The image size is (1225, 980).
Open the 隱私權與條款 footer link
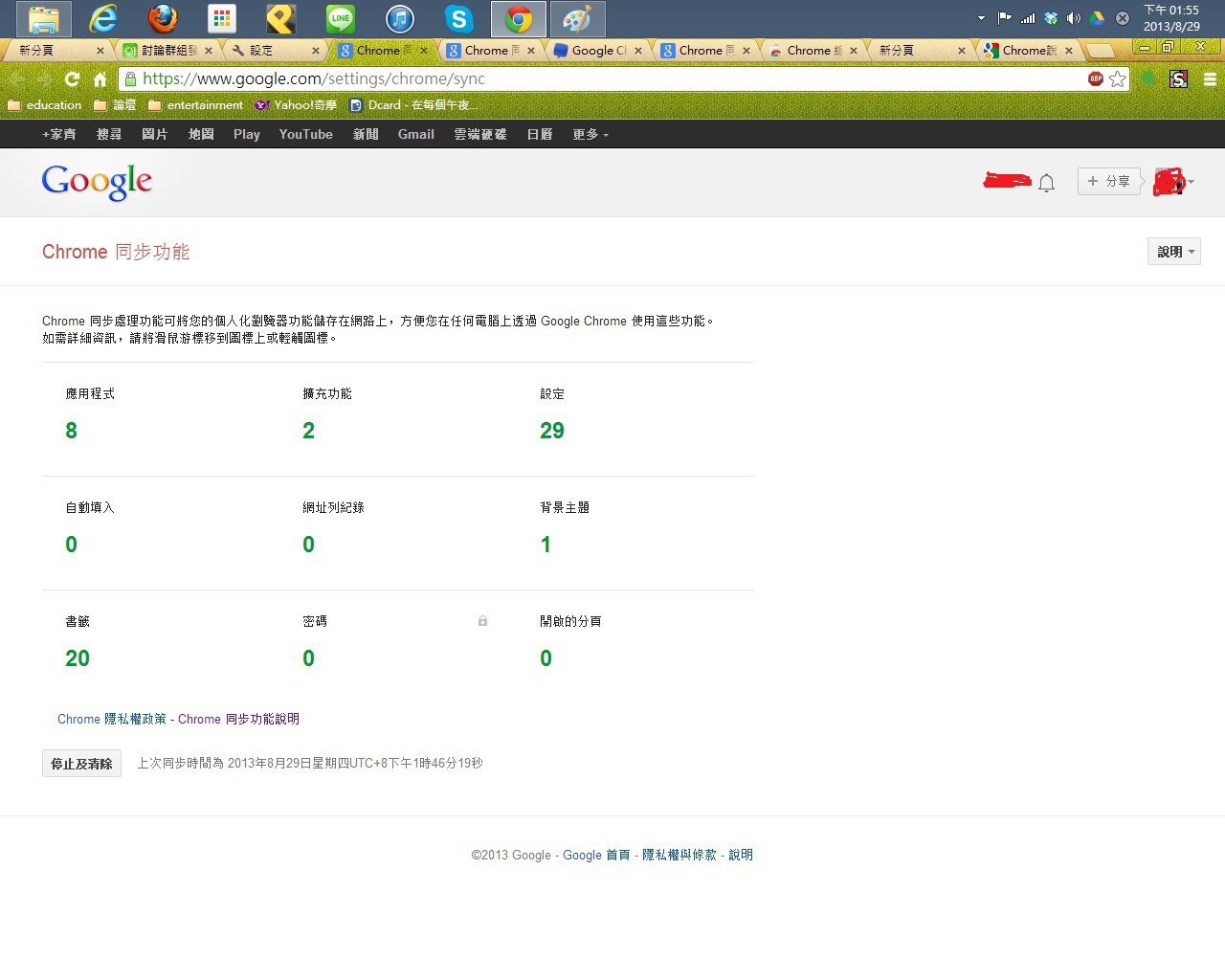point(679,855)
